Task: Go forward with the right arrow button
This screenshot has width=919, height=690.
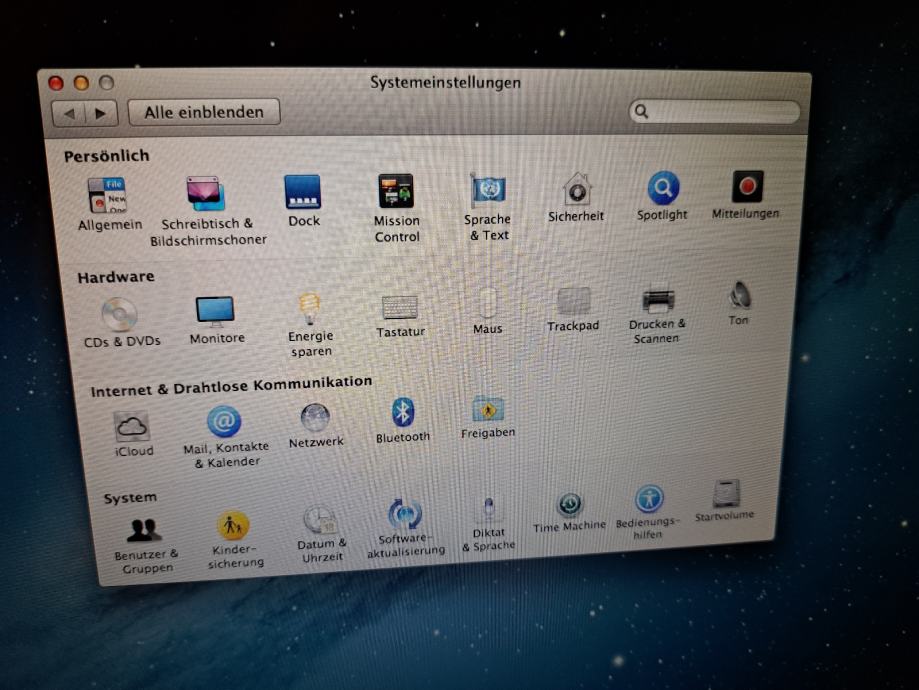Action: [101, 113]
